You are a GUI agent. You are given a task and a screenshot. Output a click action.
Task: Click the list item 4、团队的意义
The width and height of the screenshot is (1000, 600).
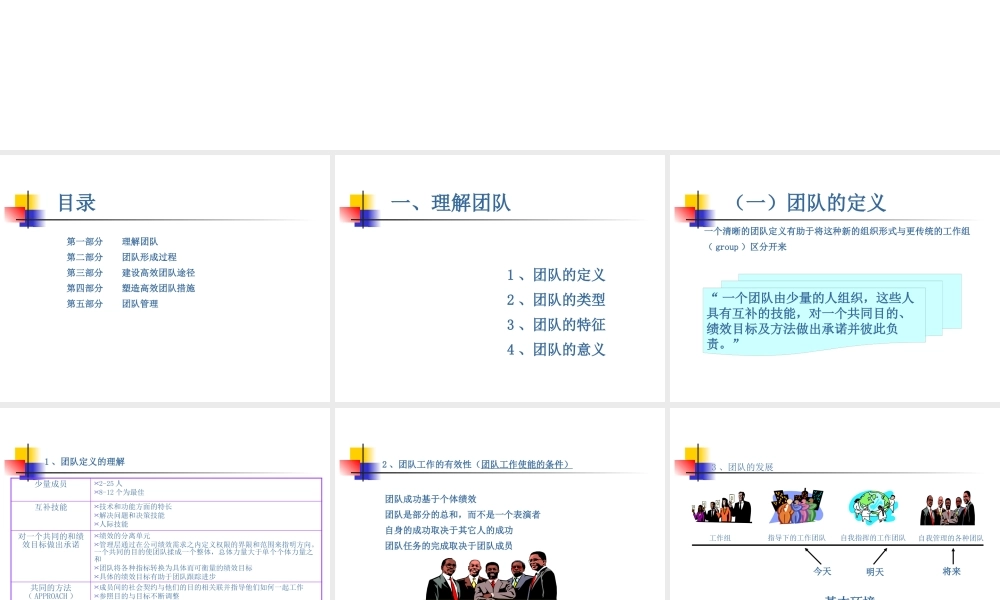[555, 349]
